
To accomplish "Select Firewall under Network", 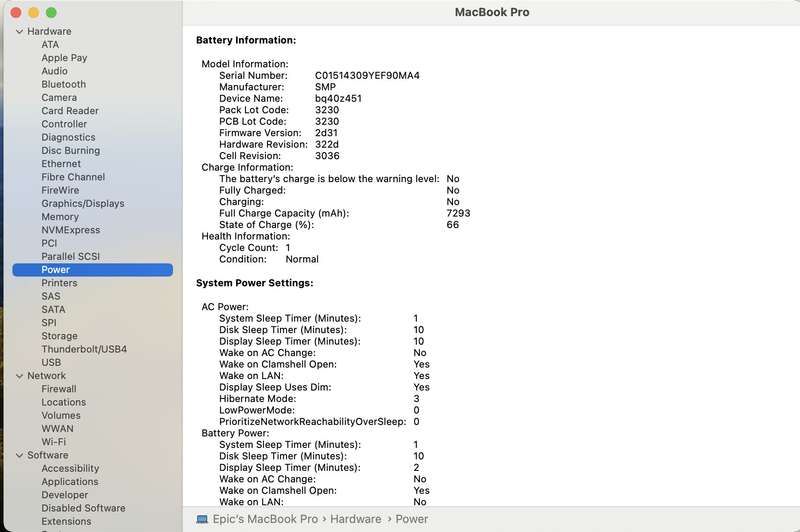I will point(59,390).
